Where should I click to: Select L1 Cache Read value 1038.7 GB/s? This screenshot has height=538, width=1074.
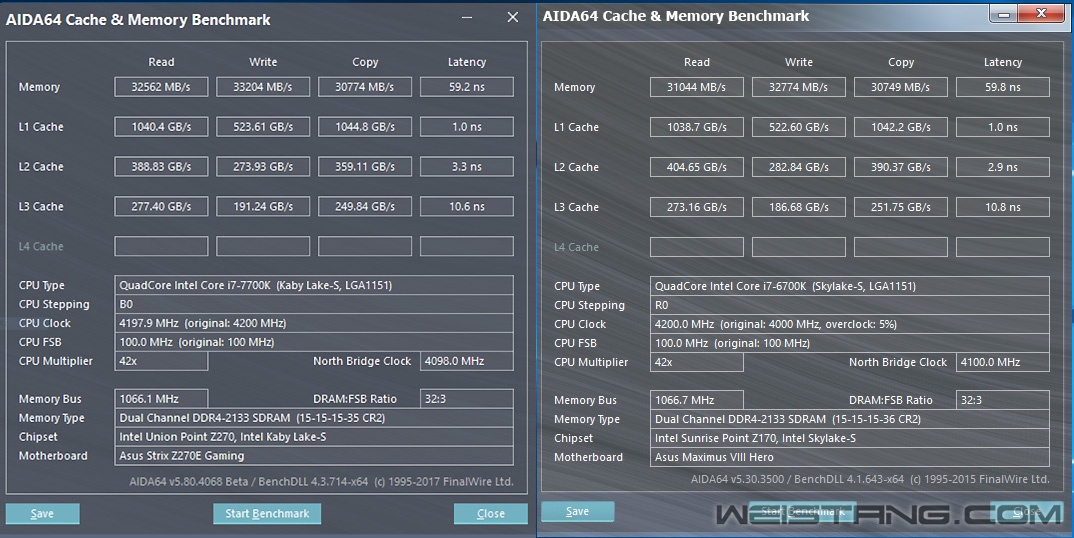tap(697, 127)
